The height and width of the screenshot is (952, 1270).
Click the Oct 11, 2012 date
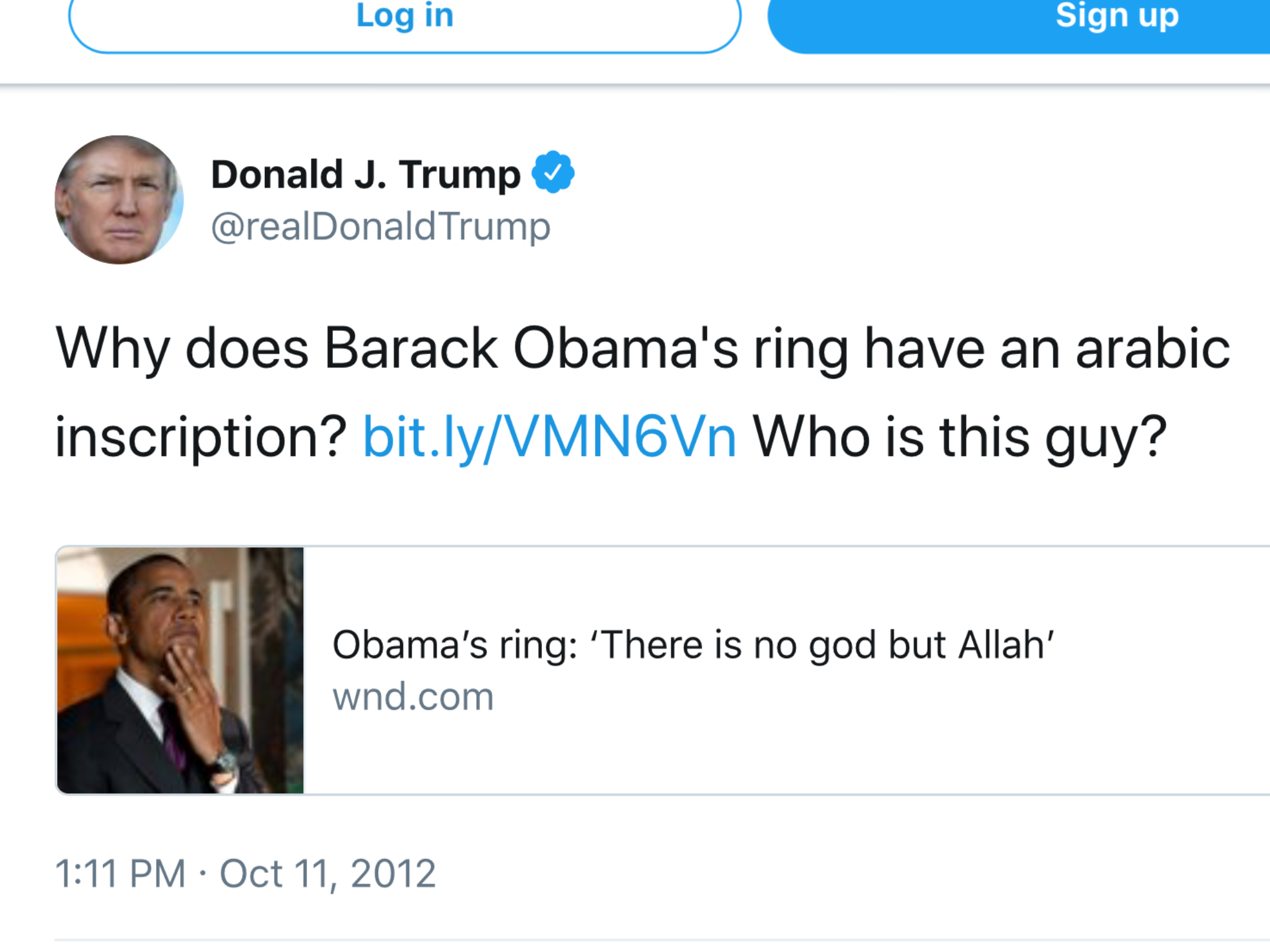tap(327, 874)
